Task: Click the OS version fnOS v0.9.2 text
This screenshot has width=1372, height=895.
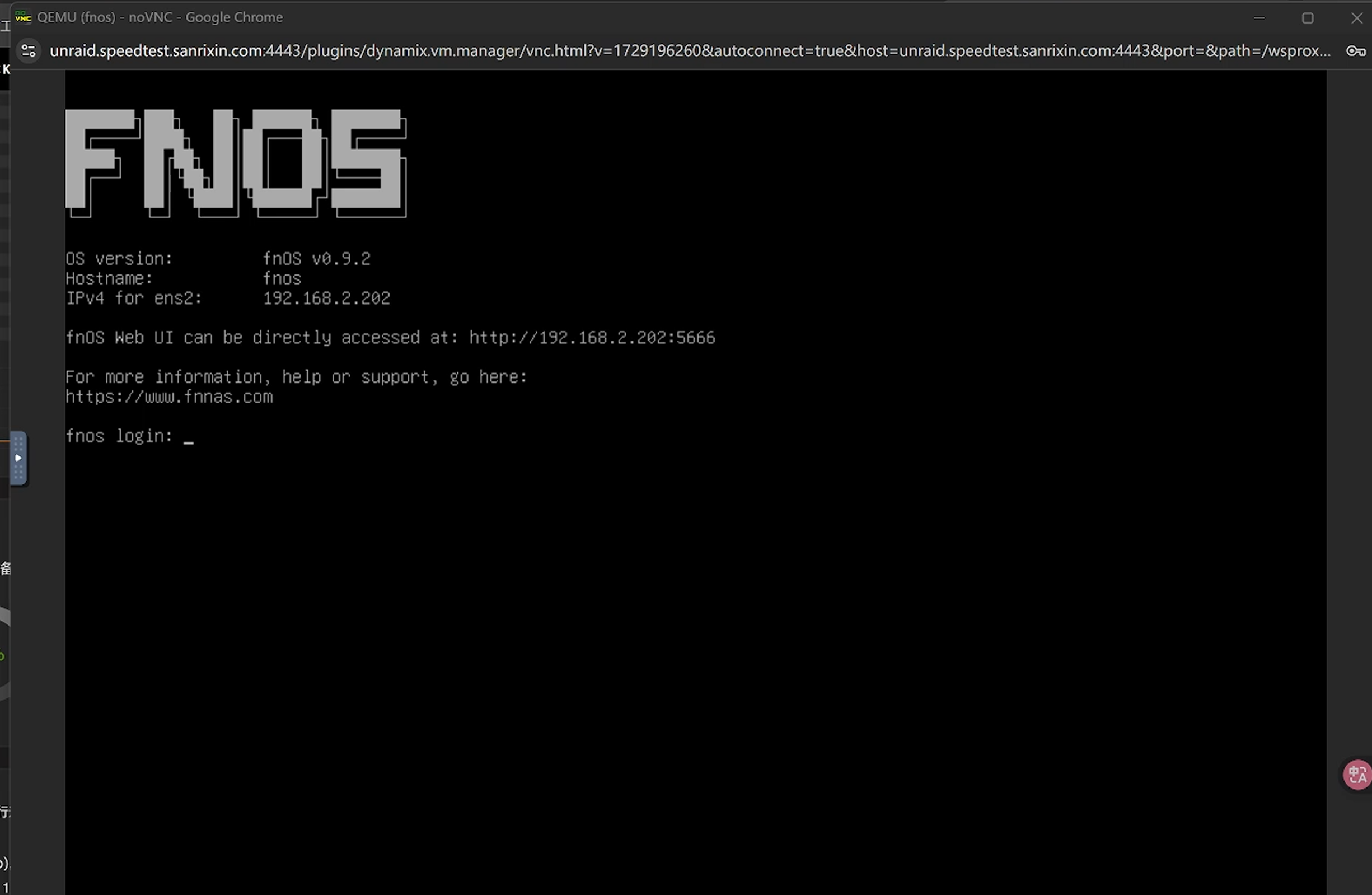Action: pyautogui.click(x=316, y=258)
